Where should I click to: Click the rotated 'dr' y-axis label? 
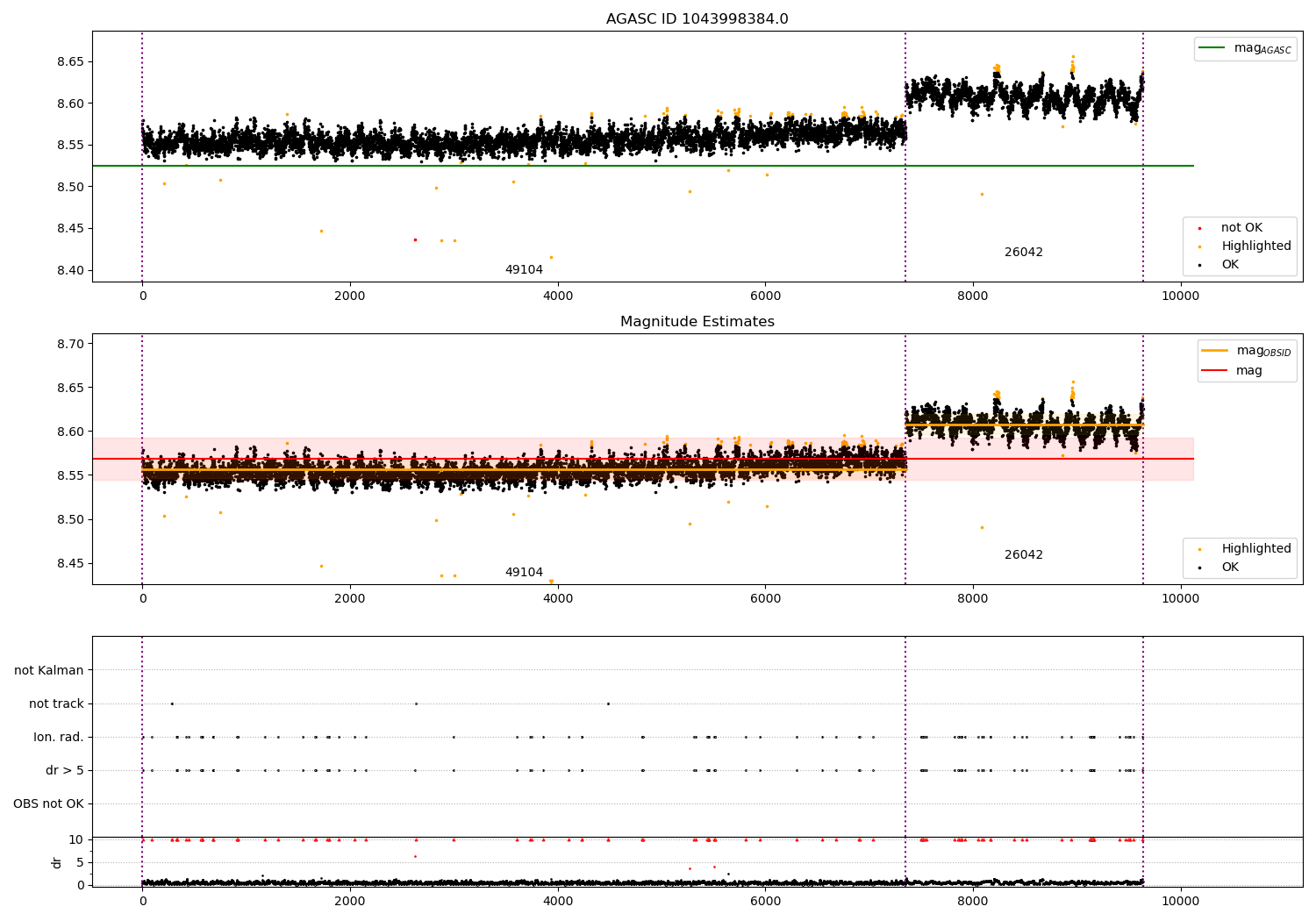click(57, 862)
